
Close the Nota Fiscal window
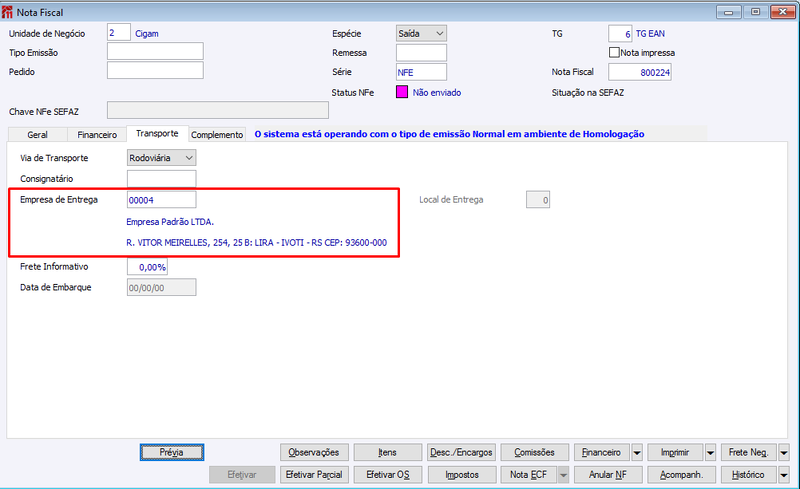click(783, 12)
